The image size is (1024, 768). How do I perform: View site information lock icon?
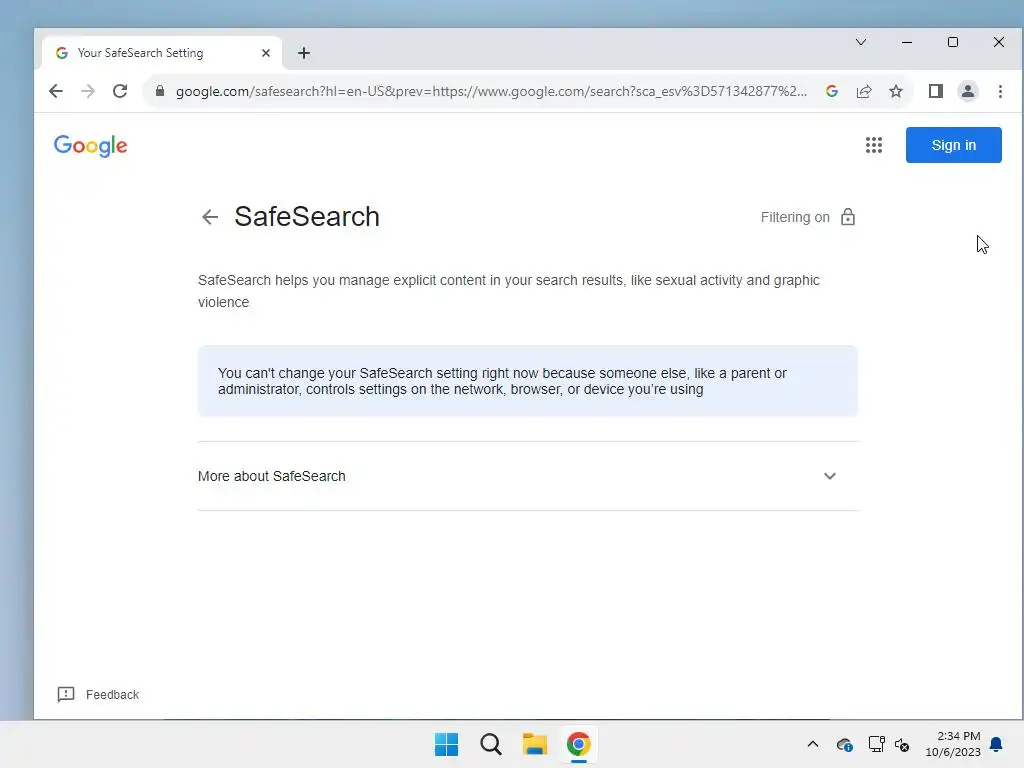coord(160,91)
